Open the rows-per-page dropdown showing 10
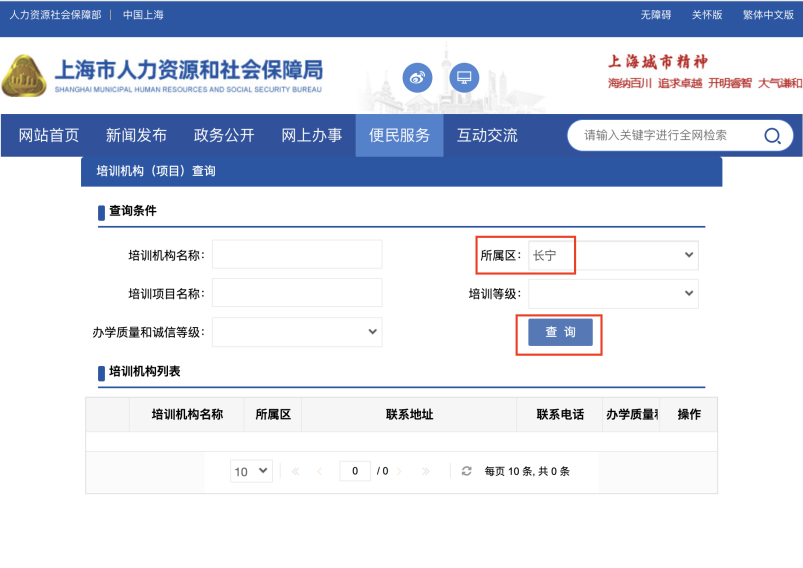Viewport: 803px width, 568px height. pyautogui.click(x=251, y=471)
